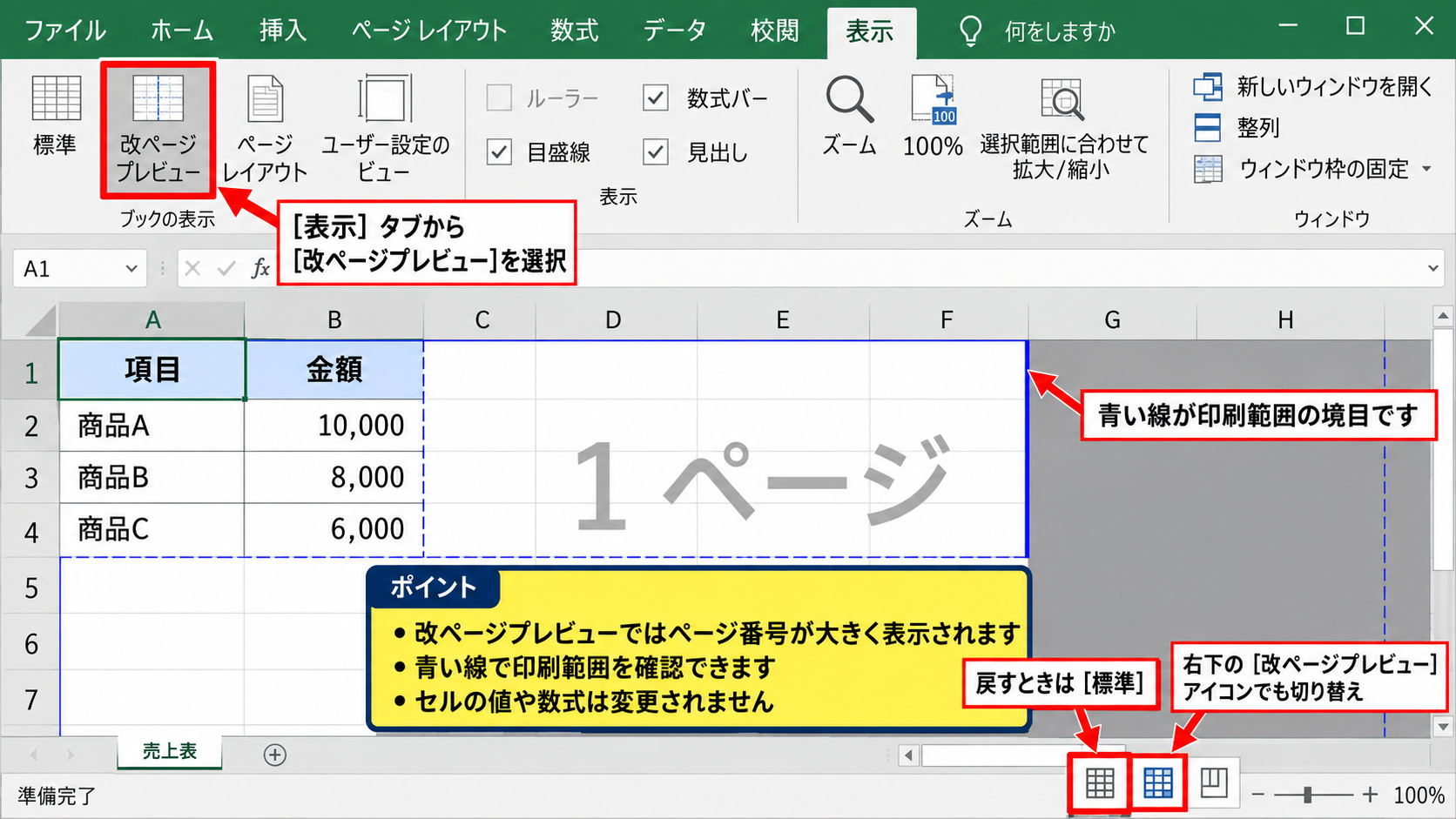Click 選択範囲に合わせて拡大/縮小
Screen dimensions: 1456x819
point(1062,129)
